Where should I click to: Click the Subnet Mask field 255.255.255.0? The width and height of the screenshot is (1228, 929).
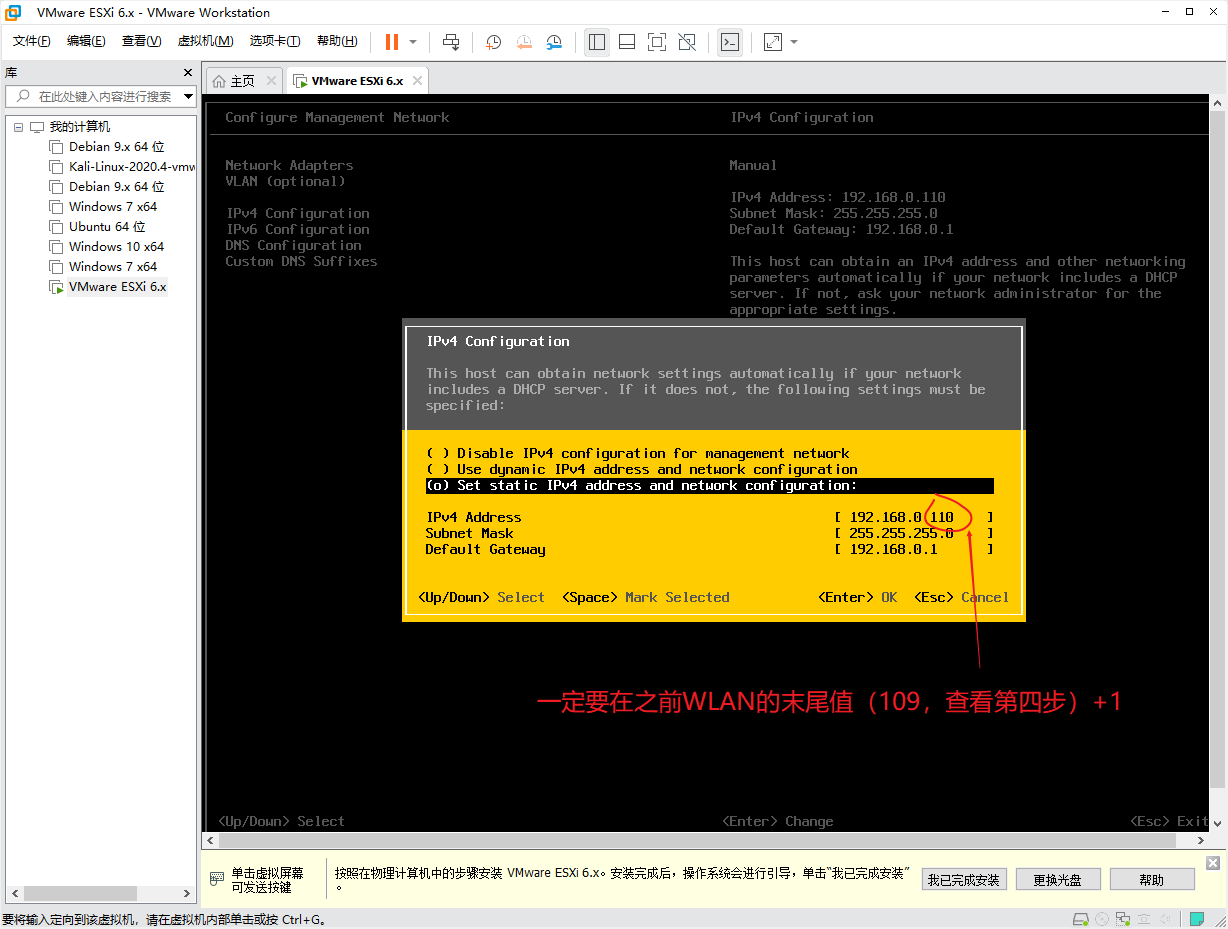click(x=914, y=533)
